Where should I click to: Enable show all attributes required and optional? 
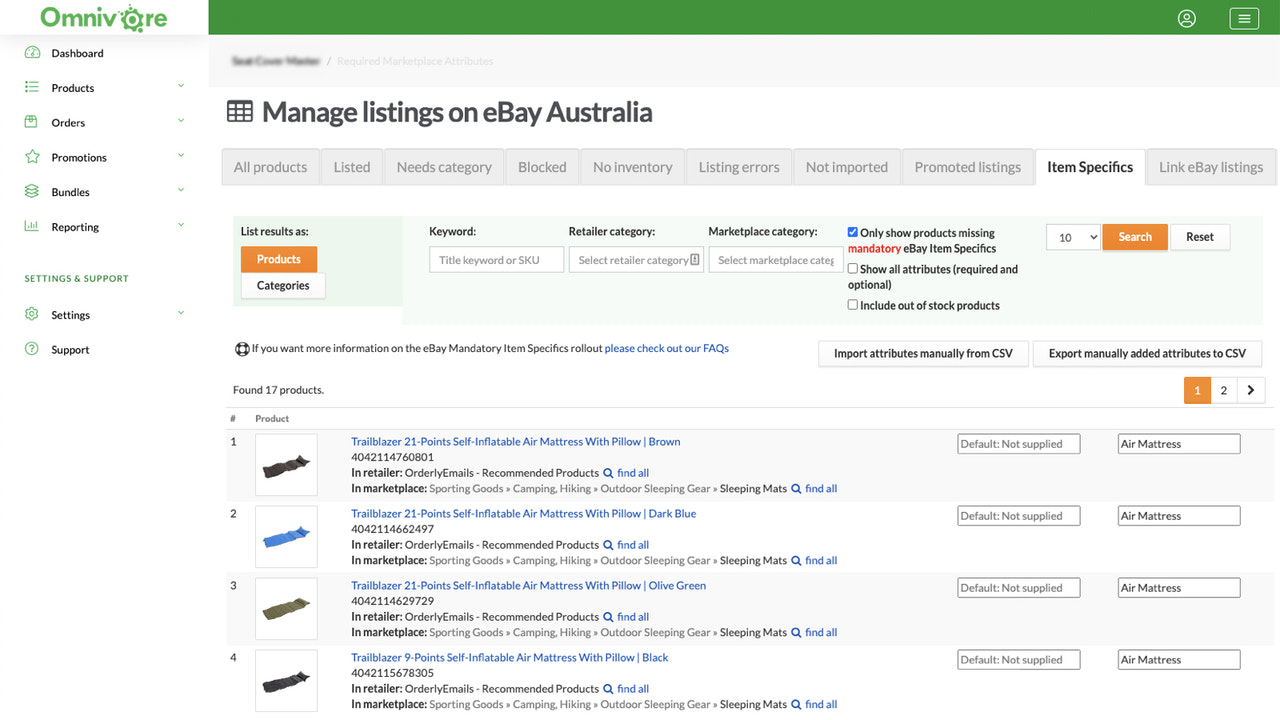[853, 268]
